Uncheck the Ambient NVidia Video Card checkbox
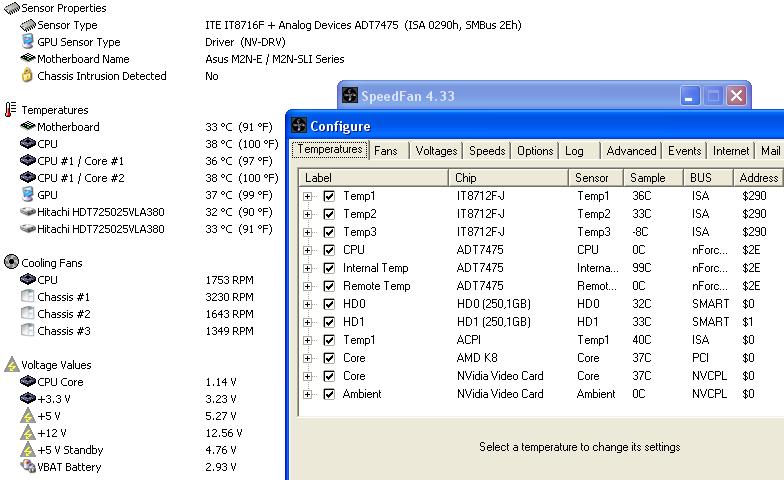 pos(329,394)
